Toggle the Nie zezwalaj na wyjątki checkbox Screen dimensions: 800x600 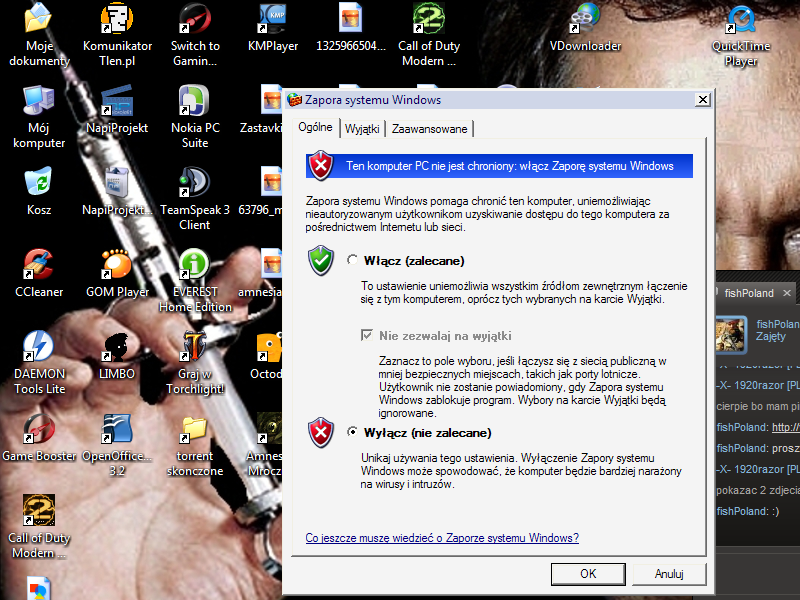coord(366,335)
